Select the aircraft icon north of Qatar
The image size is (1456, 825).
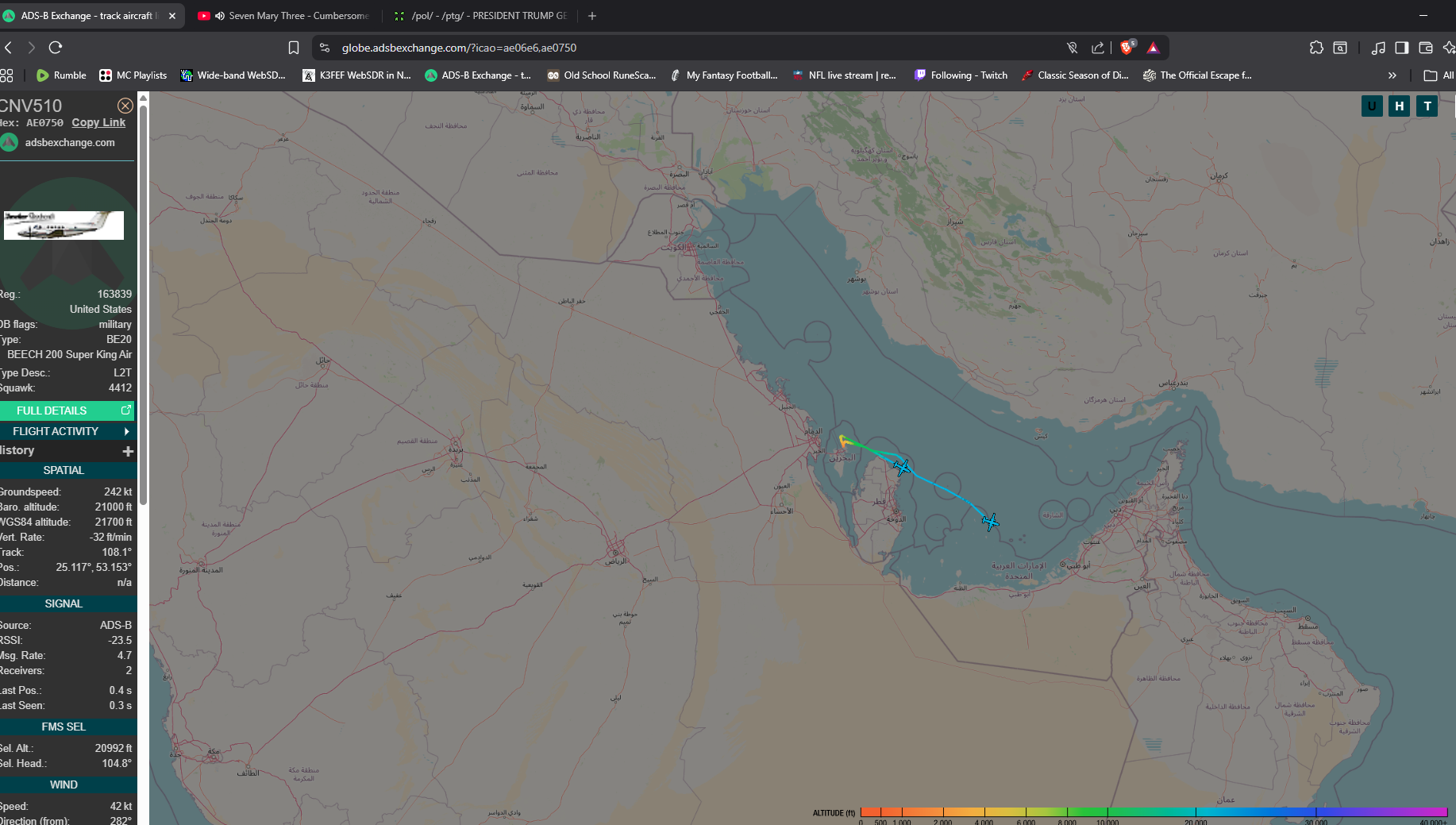tap(902, 467)
